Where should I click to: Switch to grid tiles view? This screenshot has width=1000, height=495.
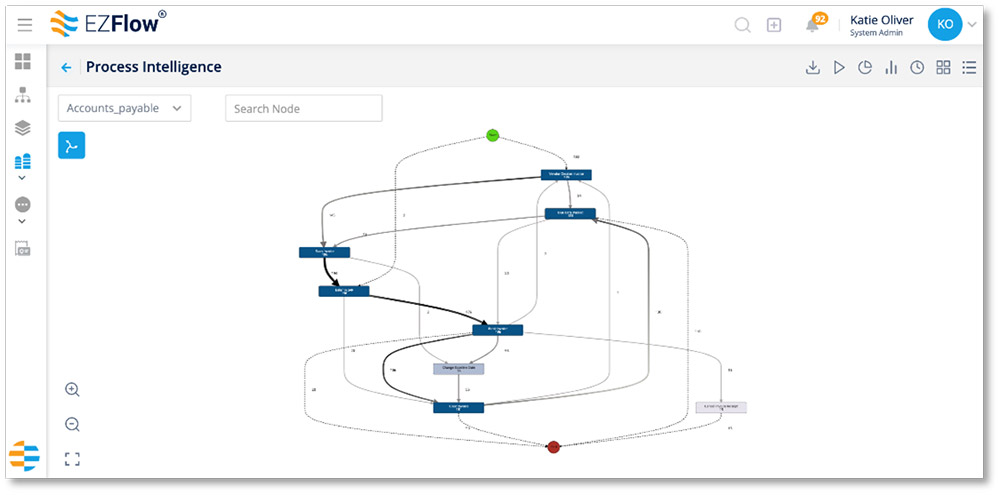click(943, 68)
